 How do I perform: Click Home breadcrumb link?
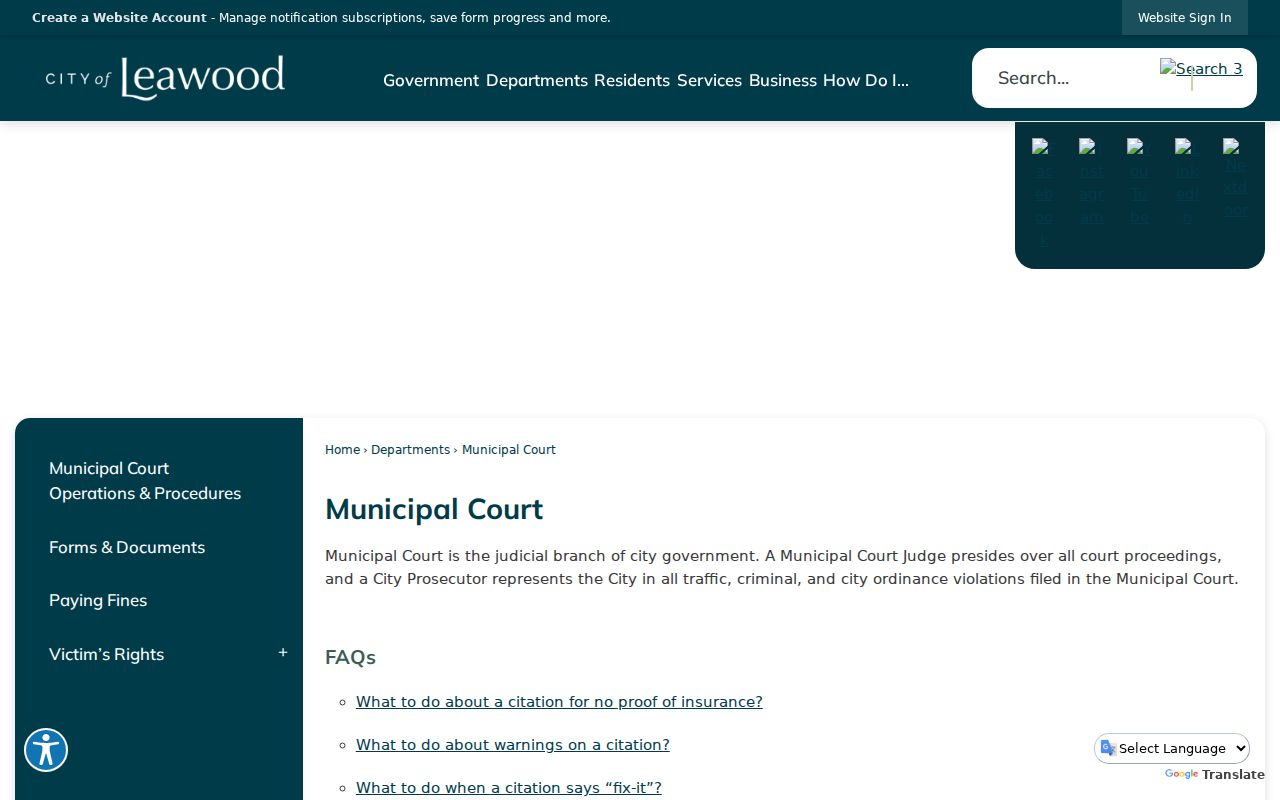342,450
